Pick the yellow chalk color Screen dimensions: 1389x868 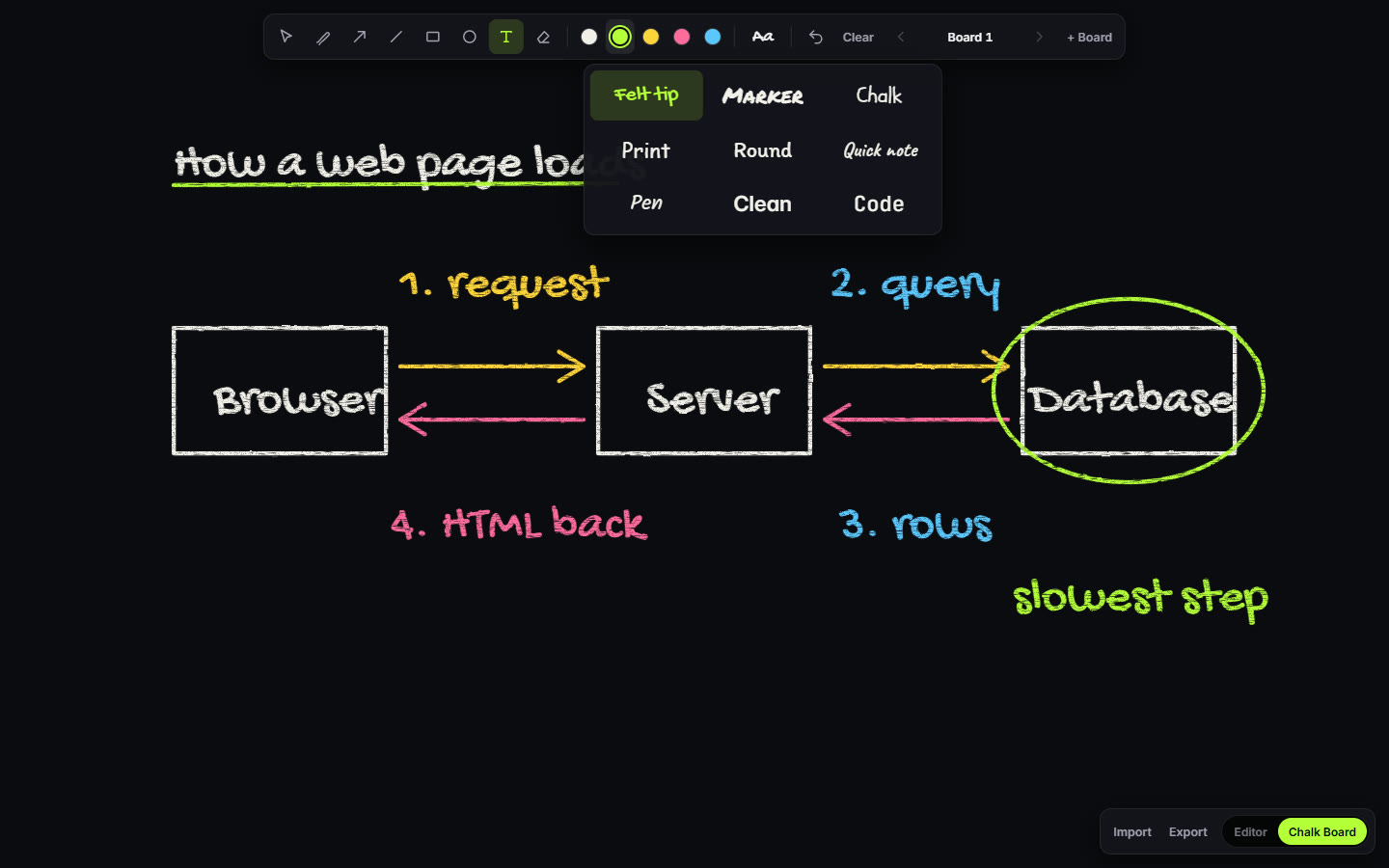(651, 37)
